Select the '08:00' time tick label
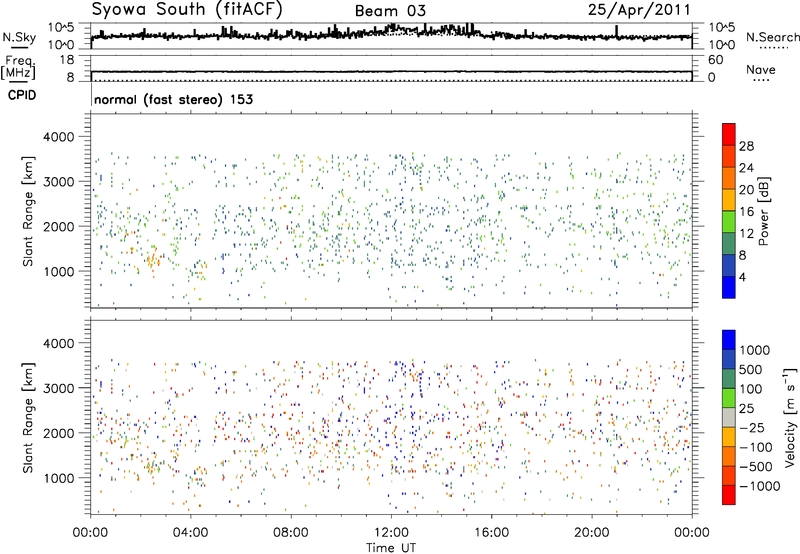 click(290, 533)
